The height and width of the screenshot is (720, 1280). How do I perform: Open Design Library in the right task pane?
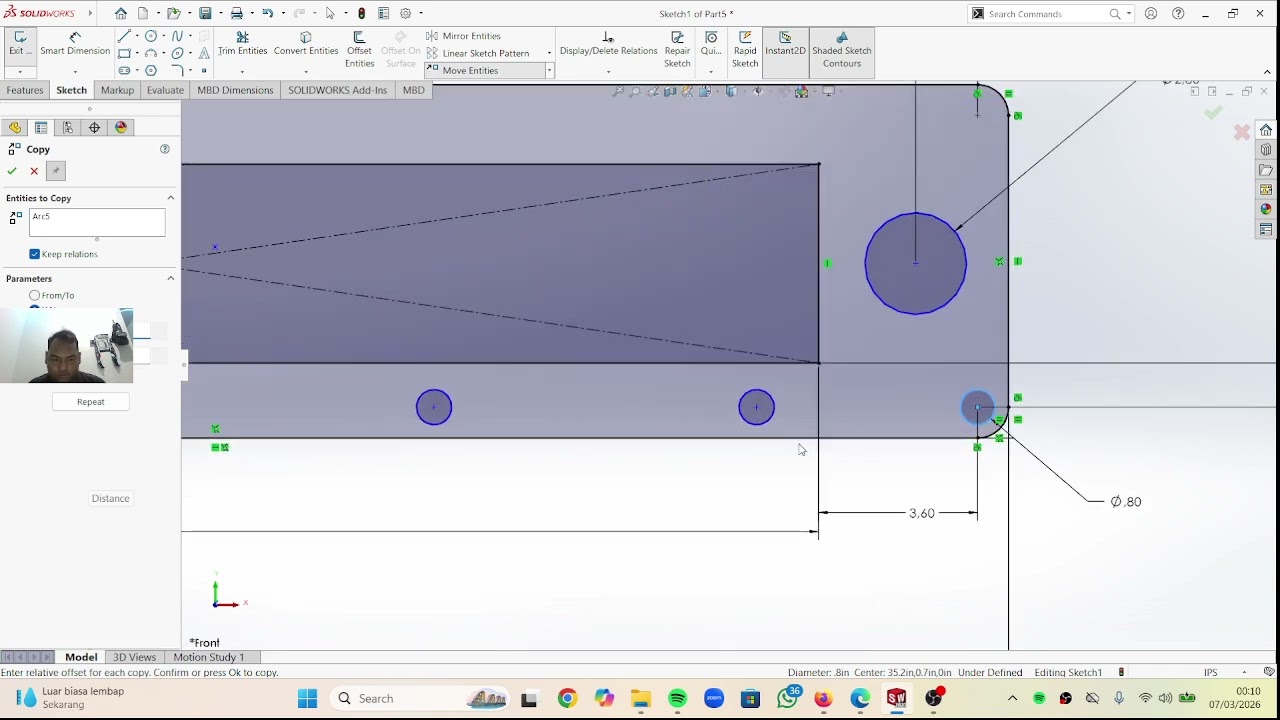[x=1266, y=150]
